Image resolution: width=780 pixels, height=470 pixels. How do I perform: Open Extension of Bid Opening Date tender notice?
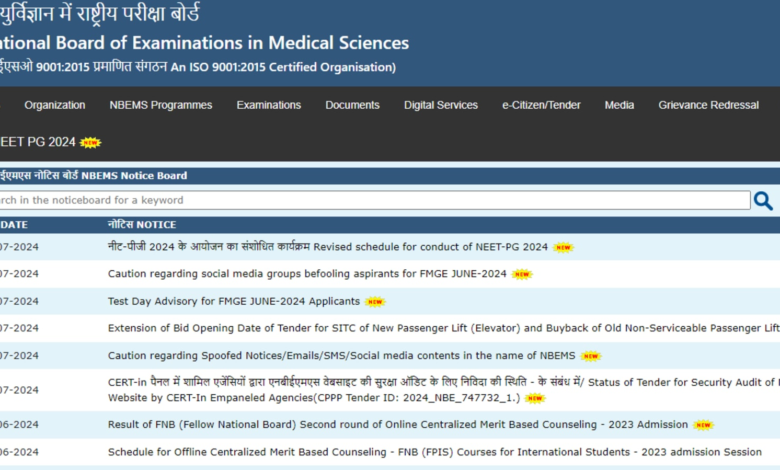coord(444,328)
